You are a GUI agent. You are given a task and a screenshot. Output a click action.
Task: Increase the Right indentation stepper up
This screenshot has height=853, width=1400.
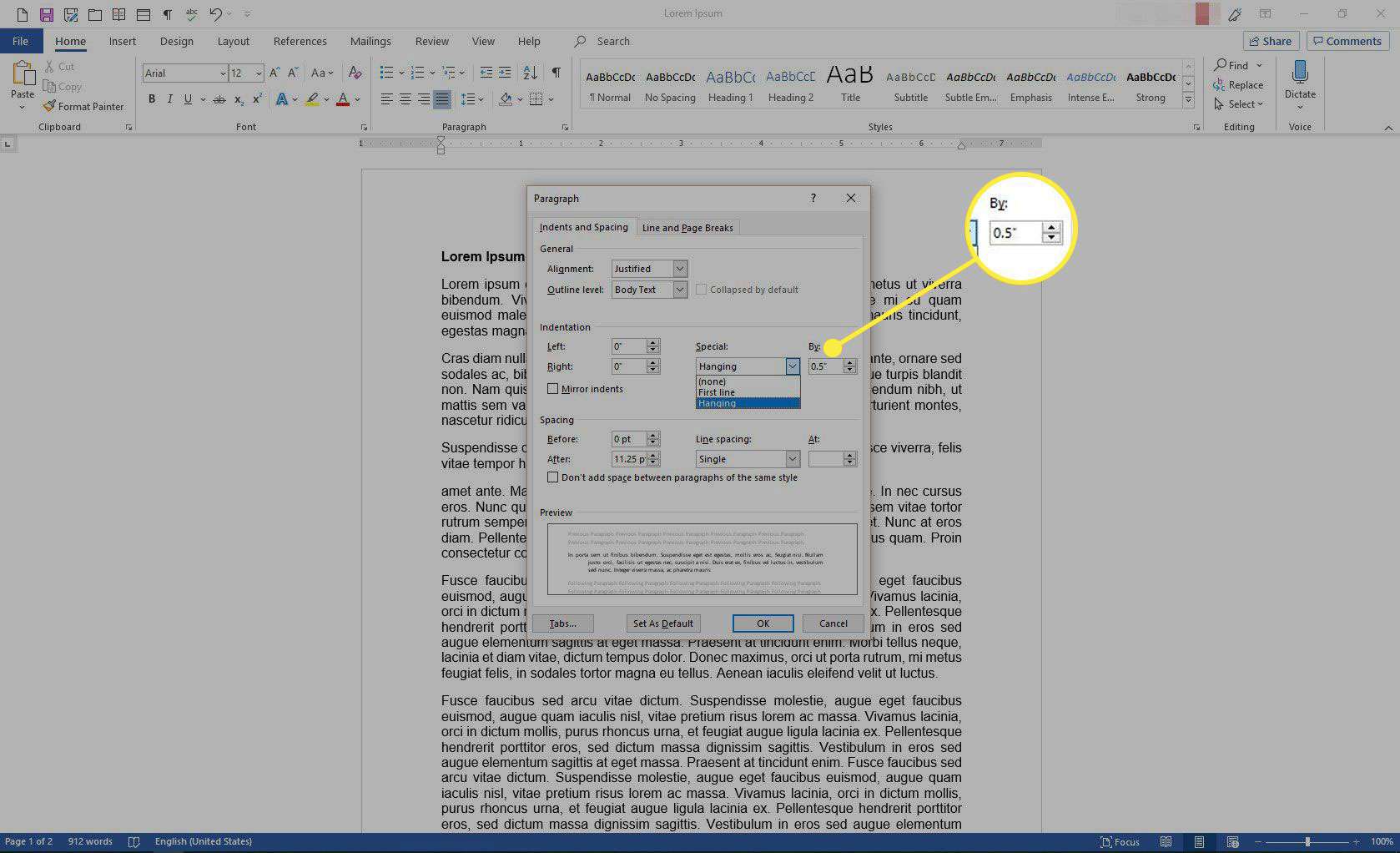point(653,362)
